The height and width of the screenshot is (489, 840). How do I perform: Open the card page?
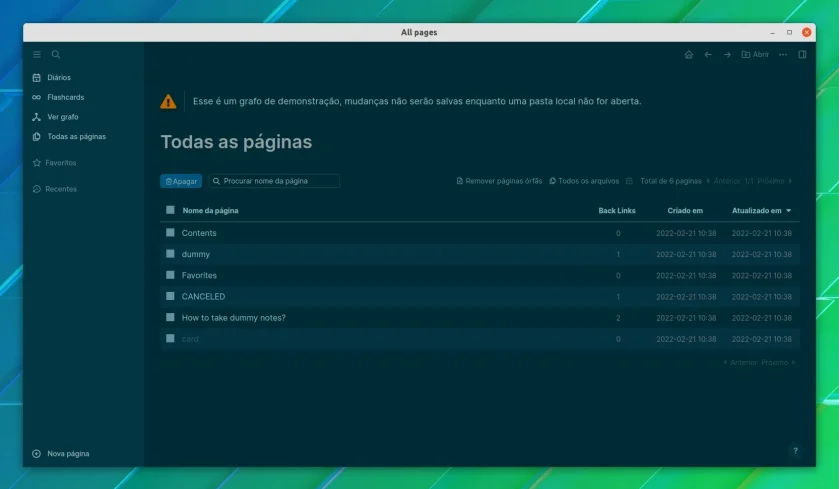click(190, 339)
